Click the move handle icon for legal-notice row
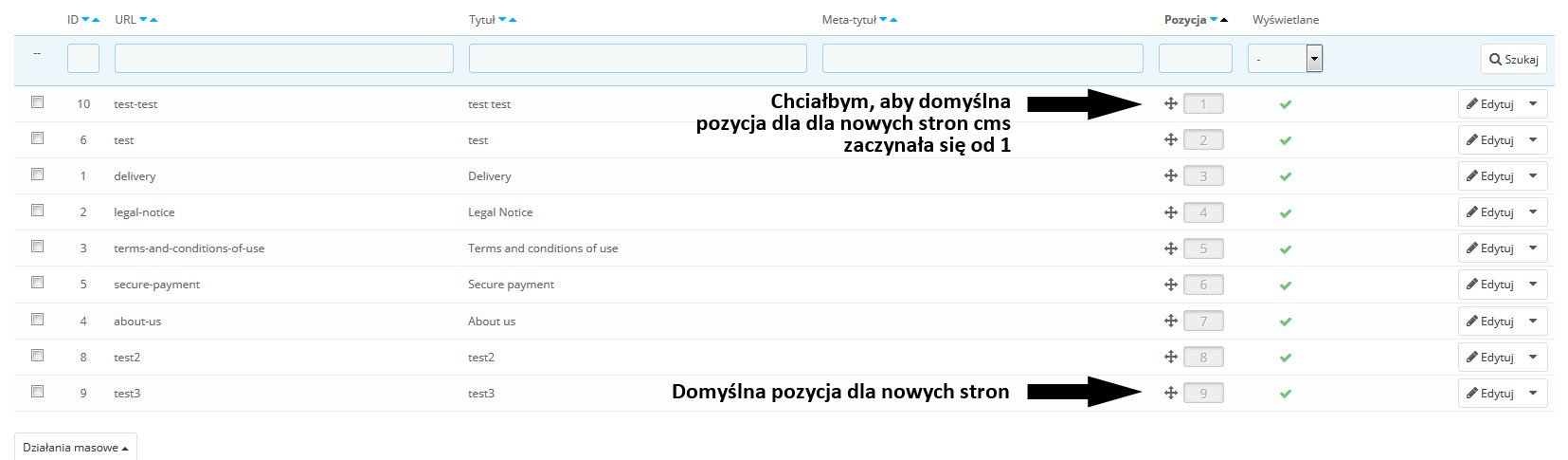This screenshot has width=1568, height=460. pyautogui.click(x=1171, y=212)
